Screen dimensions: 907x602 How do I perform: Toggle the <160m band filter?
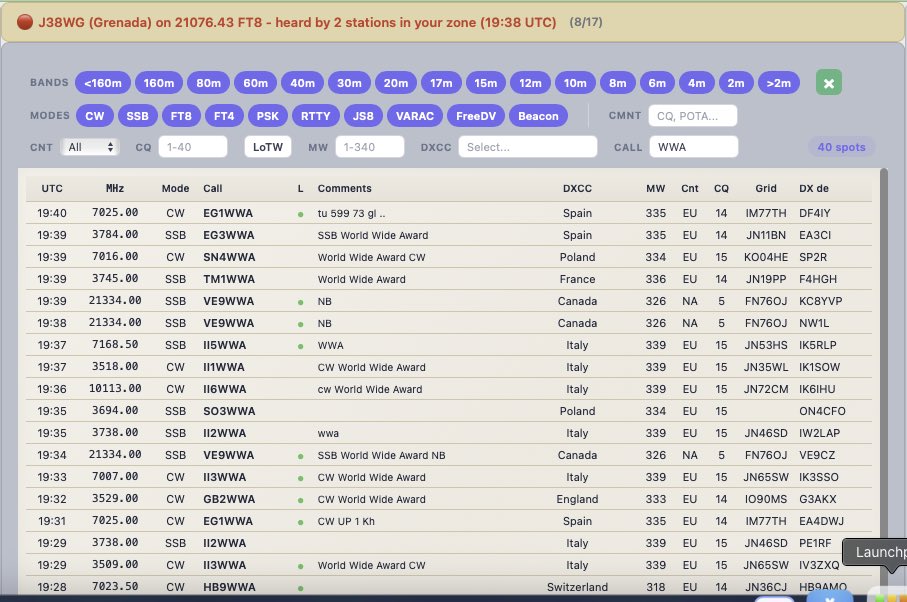tap(103, 83)
